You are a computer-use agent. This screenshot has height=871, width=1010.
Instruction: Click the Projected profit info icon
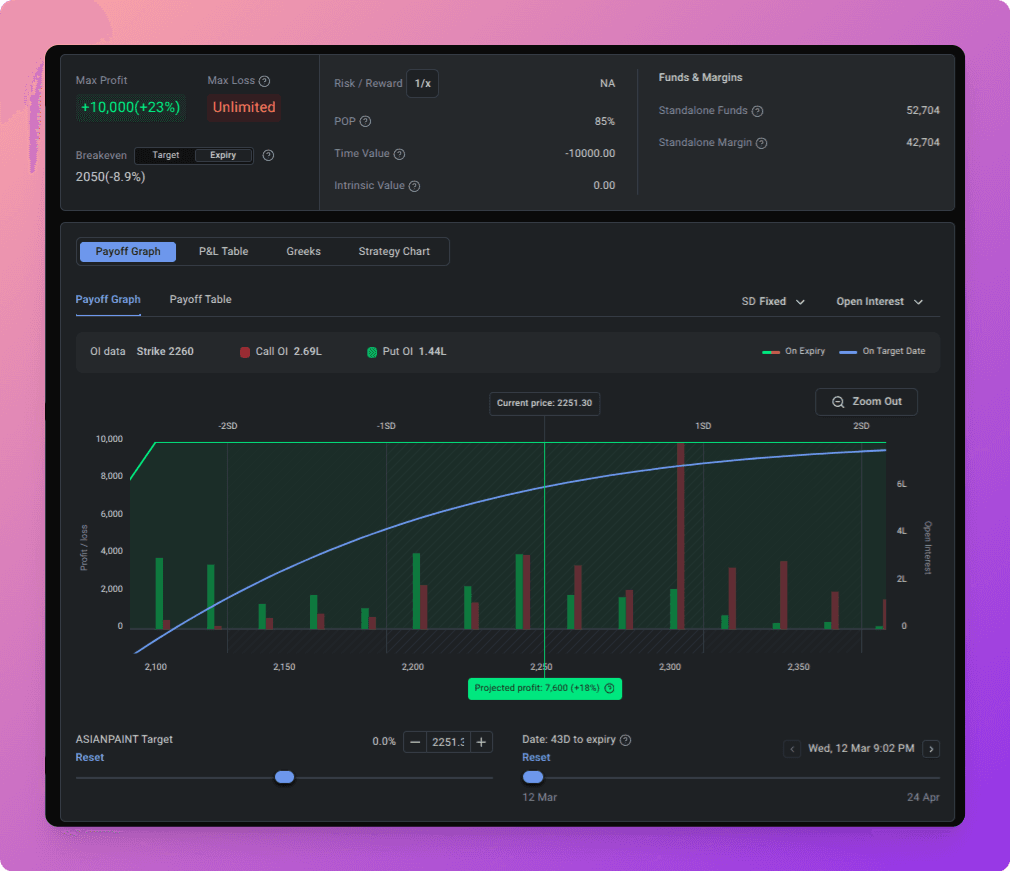pos(609,688)
